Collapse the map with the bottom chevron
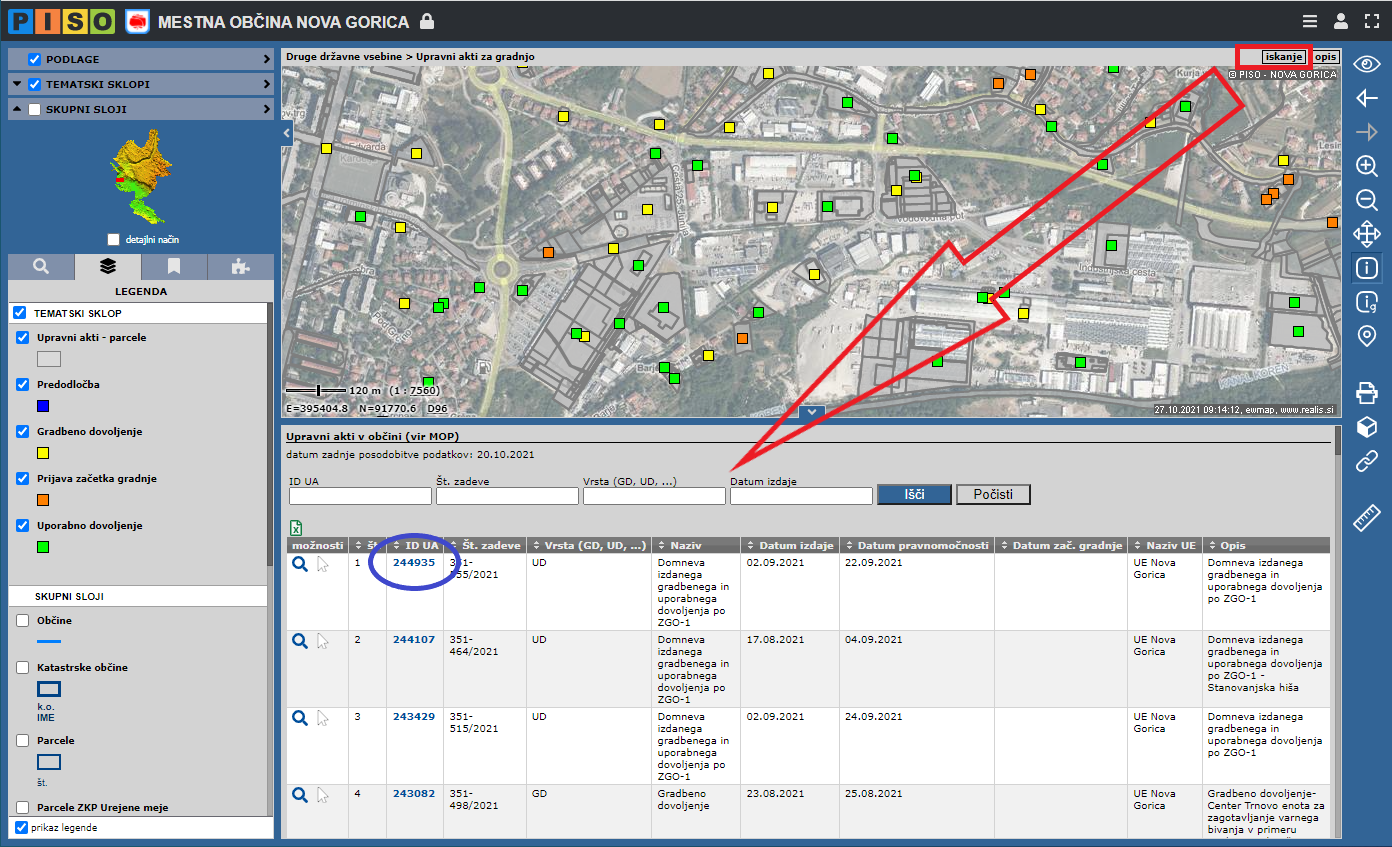 (812, 411)
